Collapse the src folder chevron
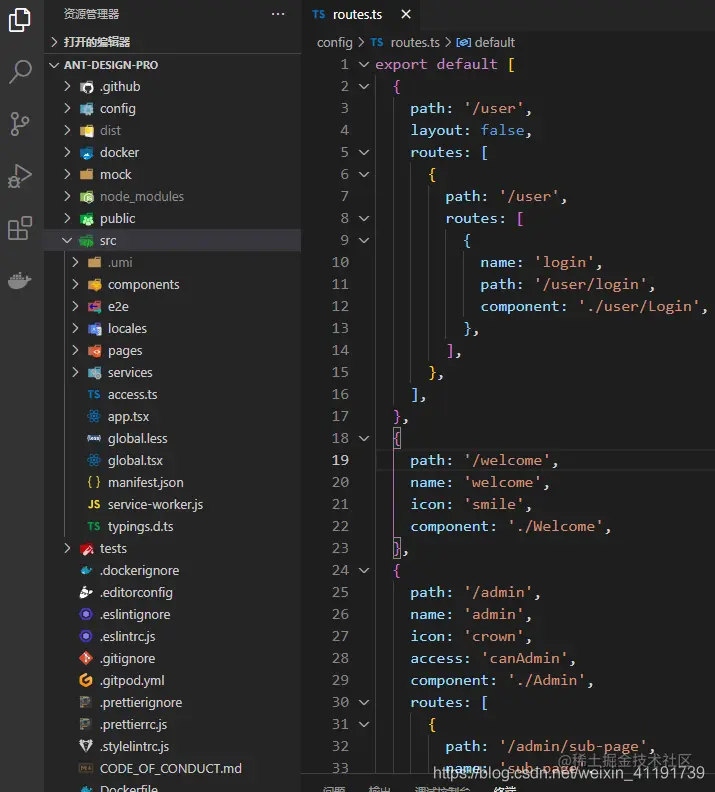The width and height of the screenshot is (715, 792). [67, 240]
